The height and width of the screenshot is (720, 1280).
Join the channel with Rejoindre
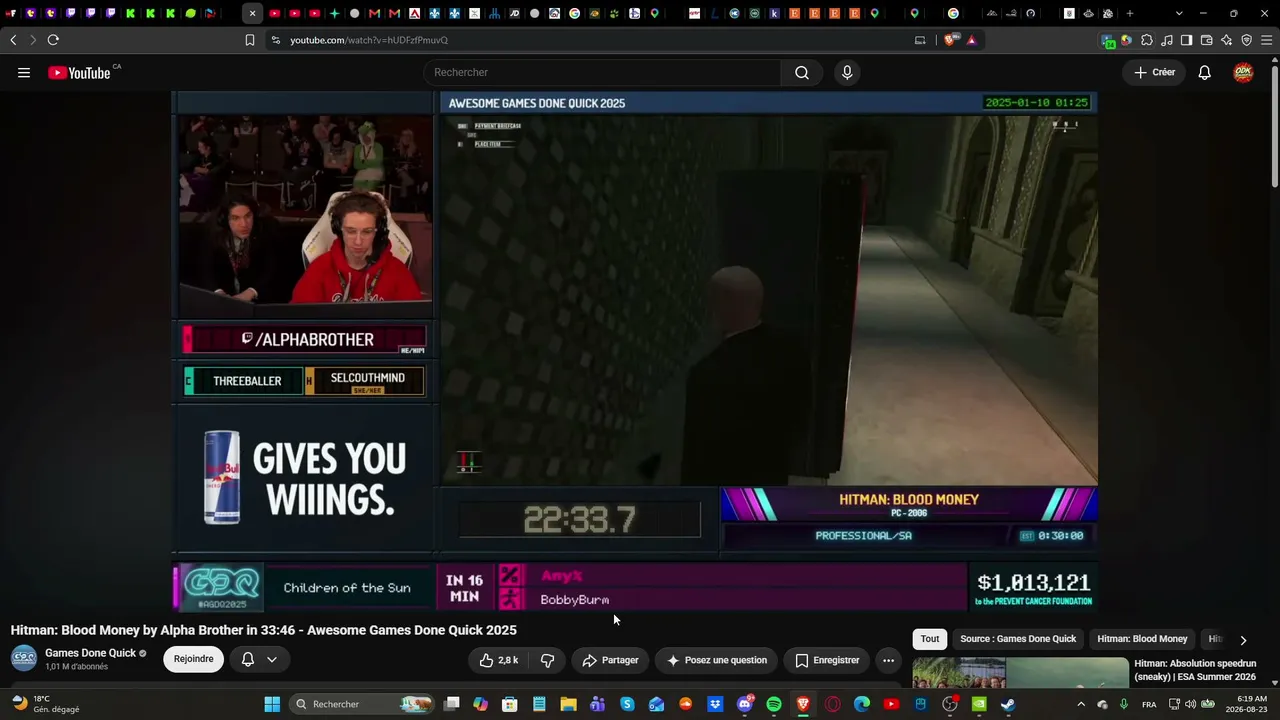click(x=193, y=659)
